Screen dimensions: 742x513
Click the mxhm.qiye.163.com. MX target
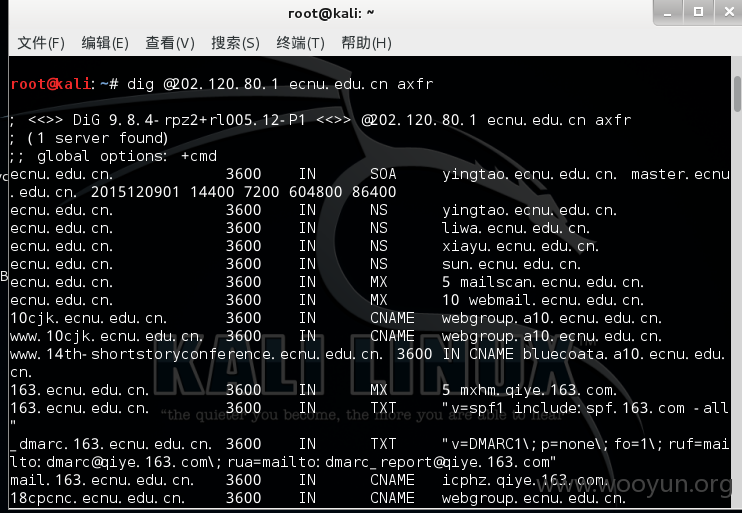539,390
